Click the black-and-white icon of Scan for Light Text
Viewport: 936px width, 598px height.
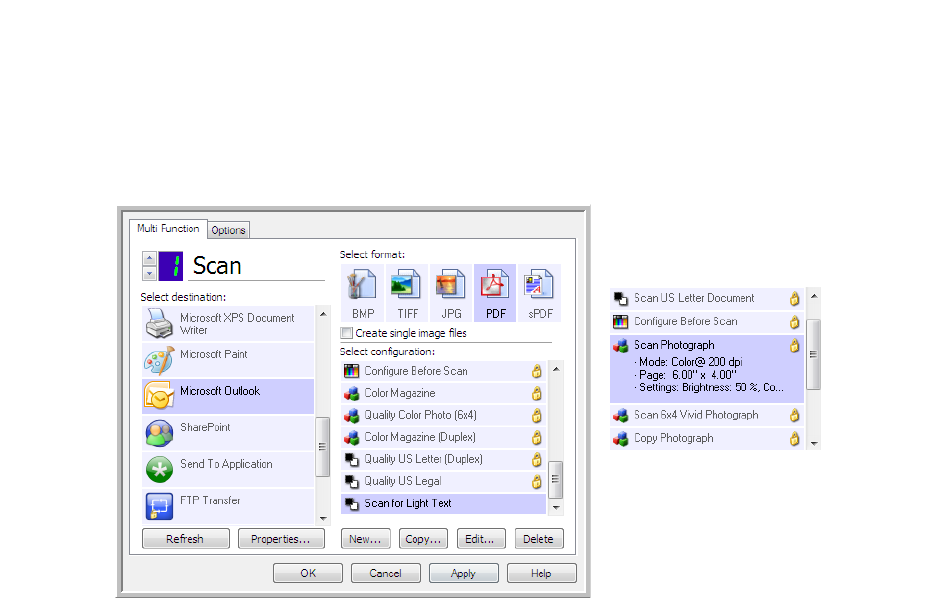coord(352,504)
